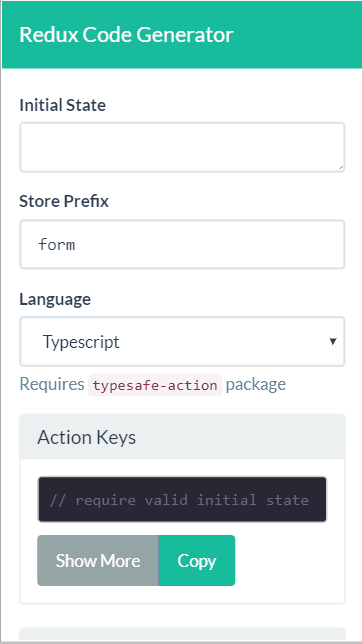The image size is (362, 644).
Task: Click empty green header area beside title
Action: [x=296, y=35]
